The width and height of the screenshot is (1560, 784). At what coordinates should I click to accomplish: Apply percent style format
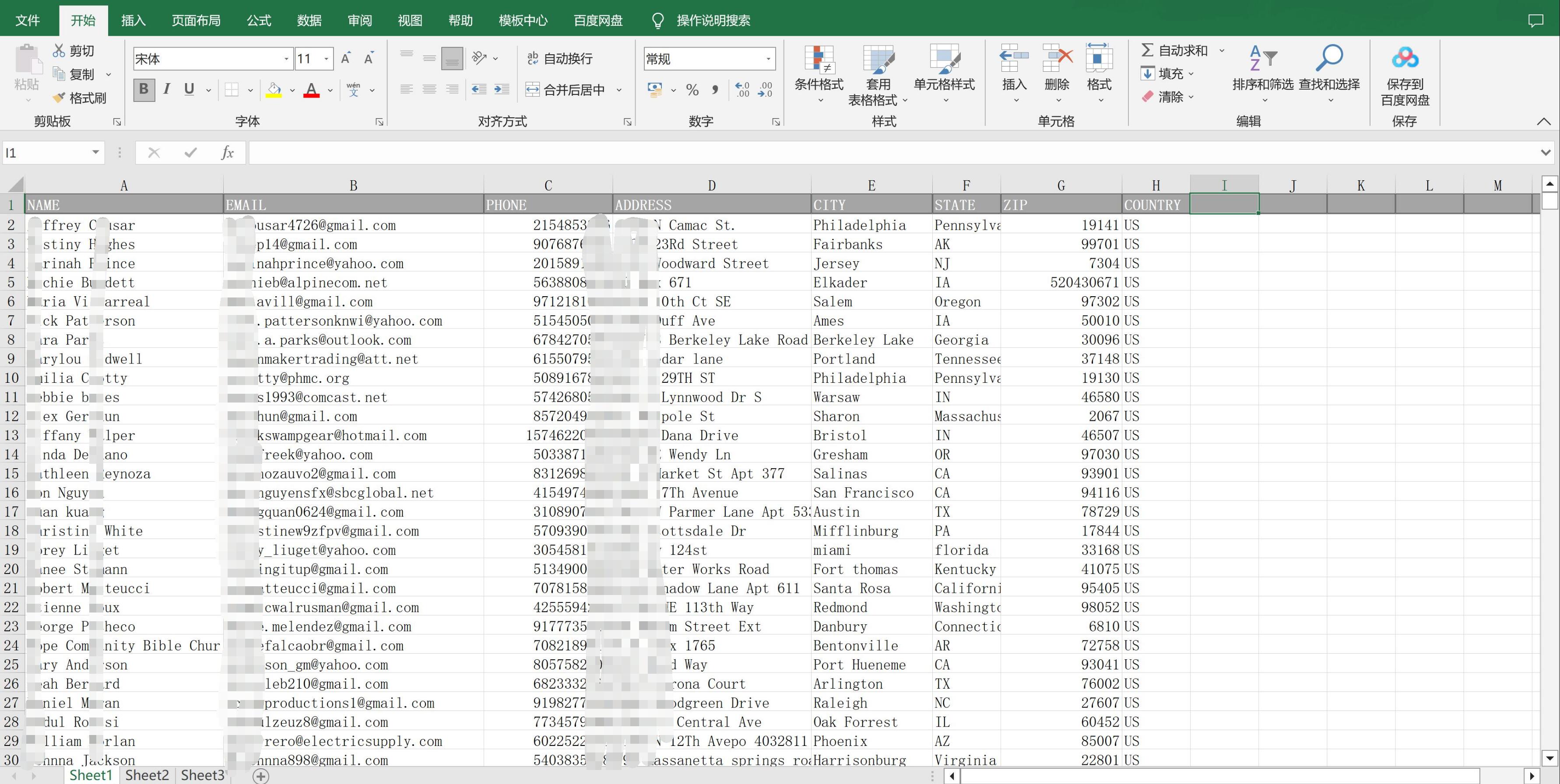(x=692, y=90)
